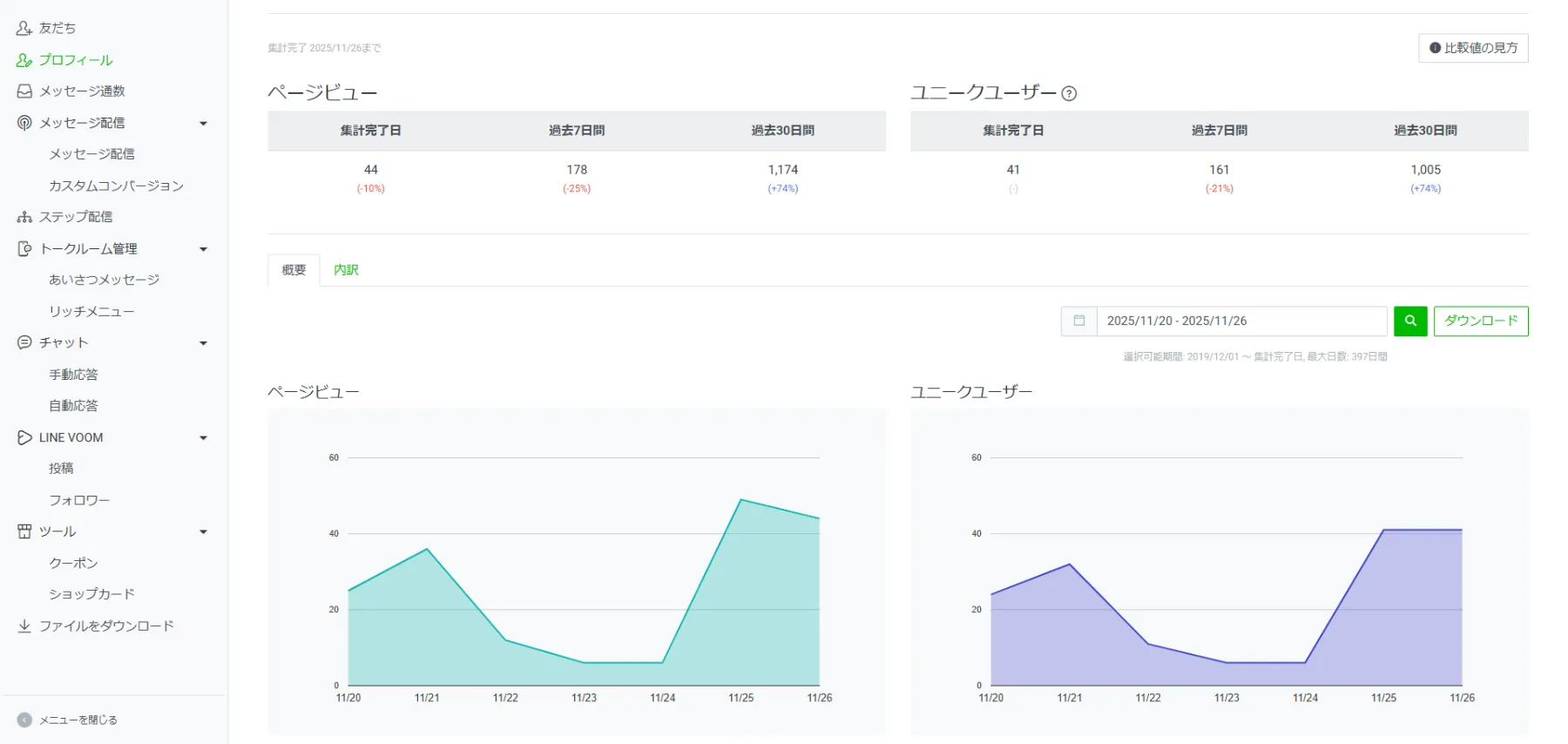Switch to the 概要 tab

[x=294, y=270]
